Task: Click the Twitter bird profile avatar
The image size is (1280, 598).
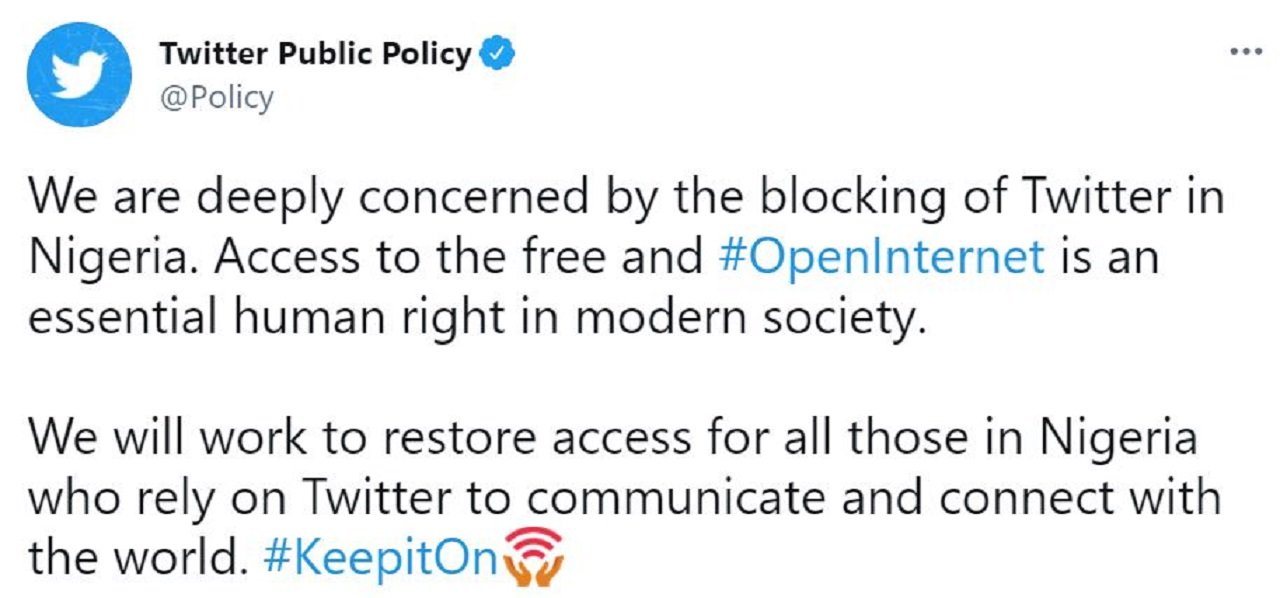Action: [80, 74]
